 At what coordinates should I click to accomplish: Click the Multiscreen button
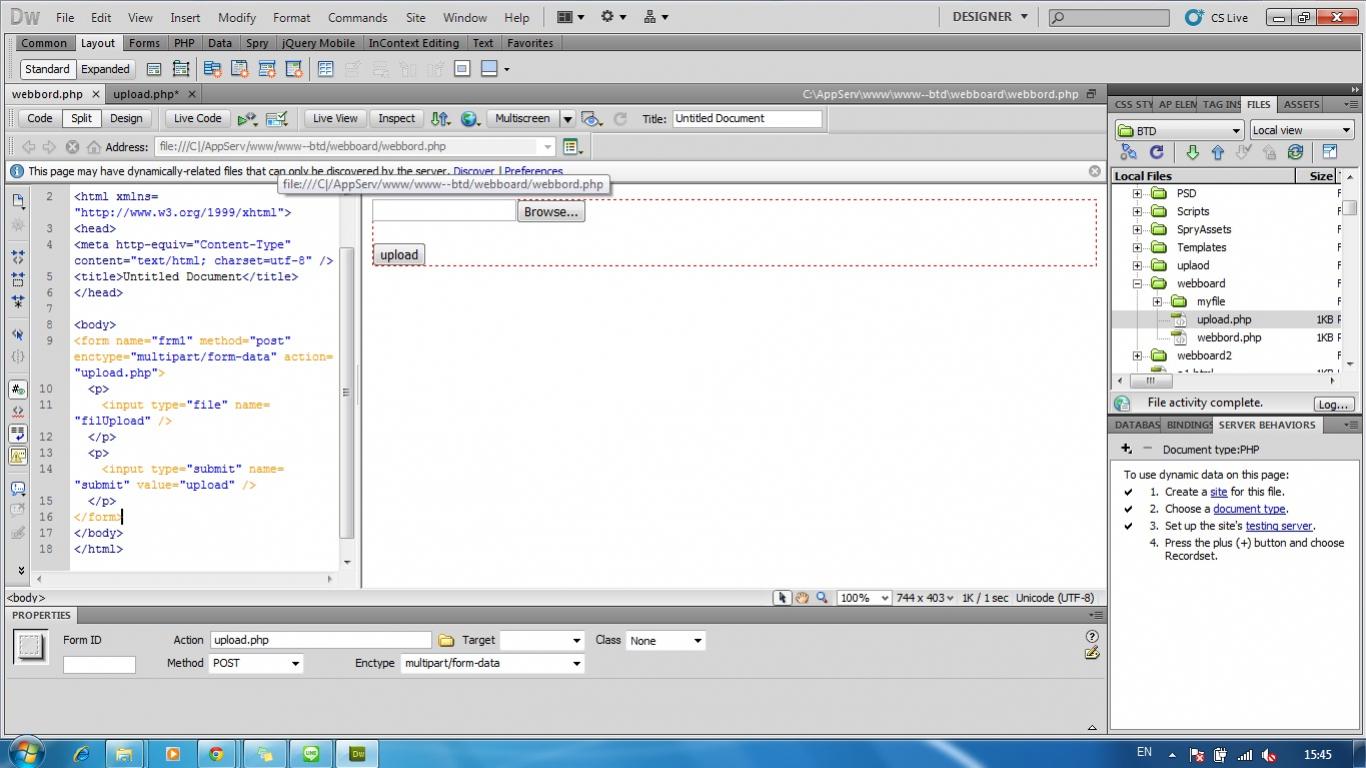point(522,118)
